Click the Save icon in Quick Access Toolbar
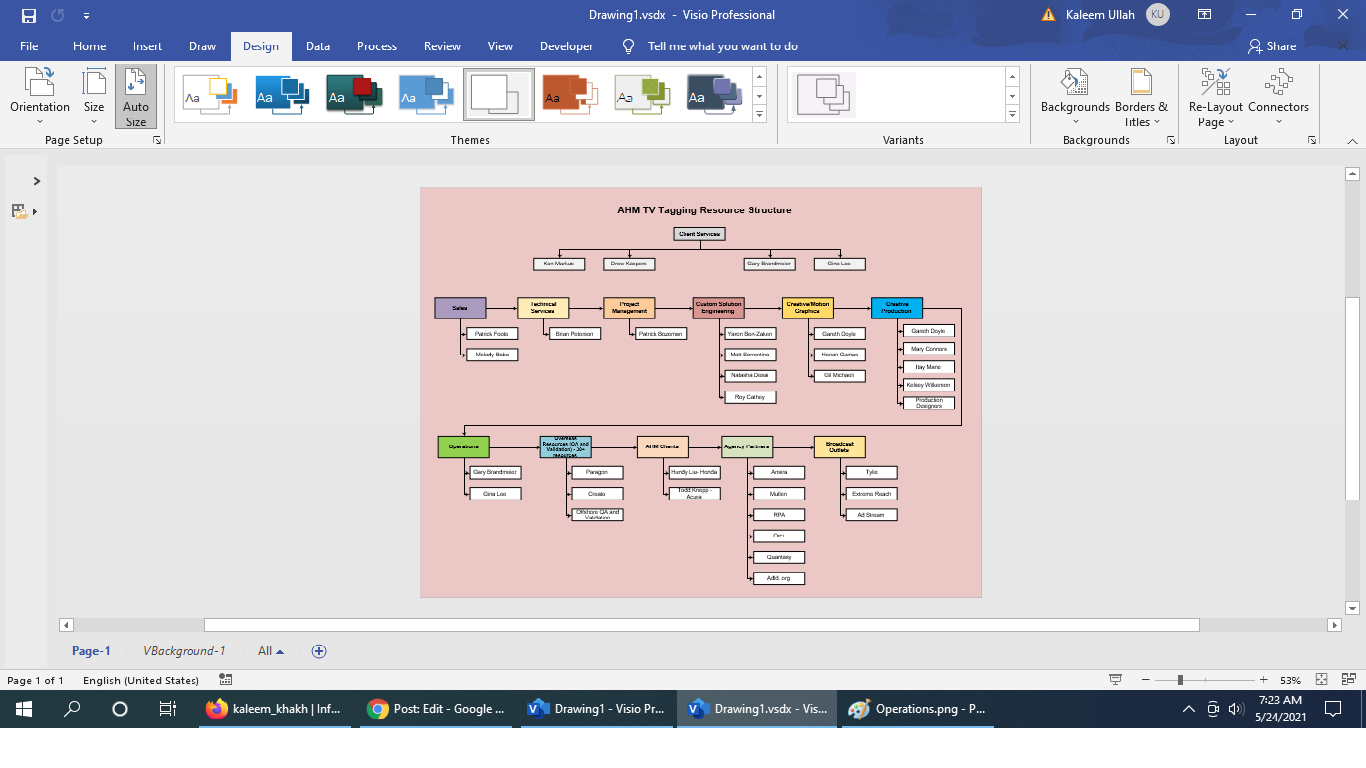The image size is (1366, 768). [27, 14]
